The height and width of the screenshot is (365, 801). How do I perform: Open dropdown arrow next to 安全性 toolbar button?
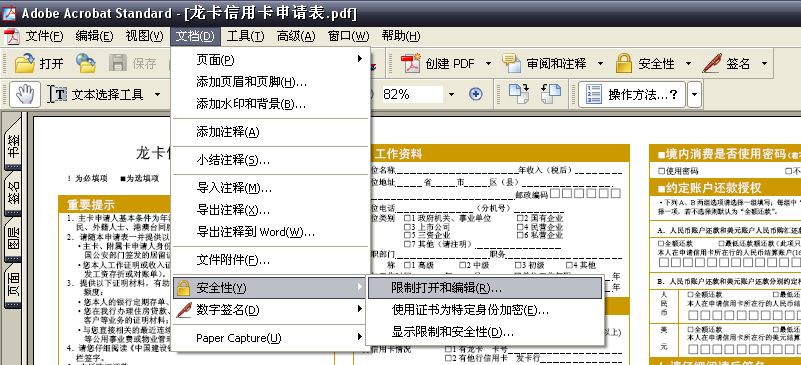click(x=688, y=64)
